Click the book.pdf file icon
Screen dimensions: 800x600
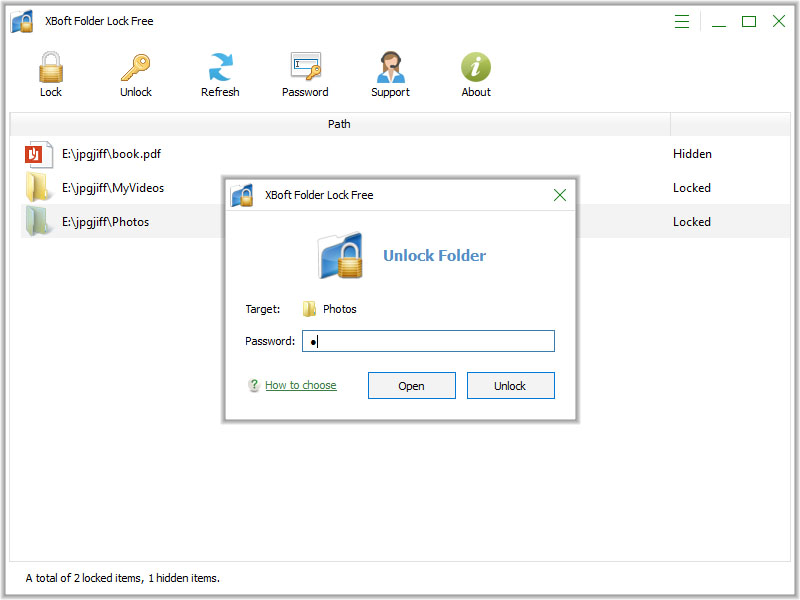click(x=38, y=154)
